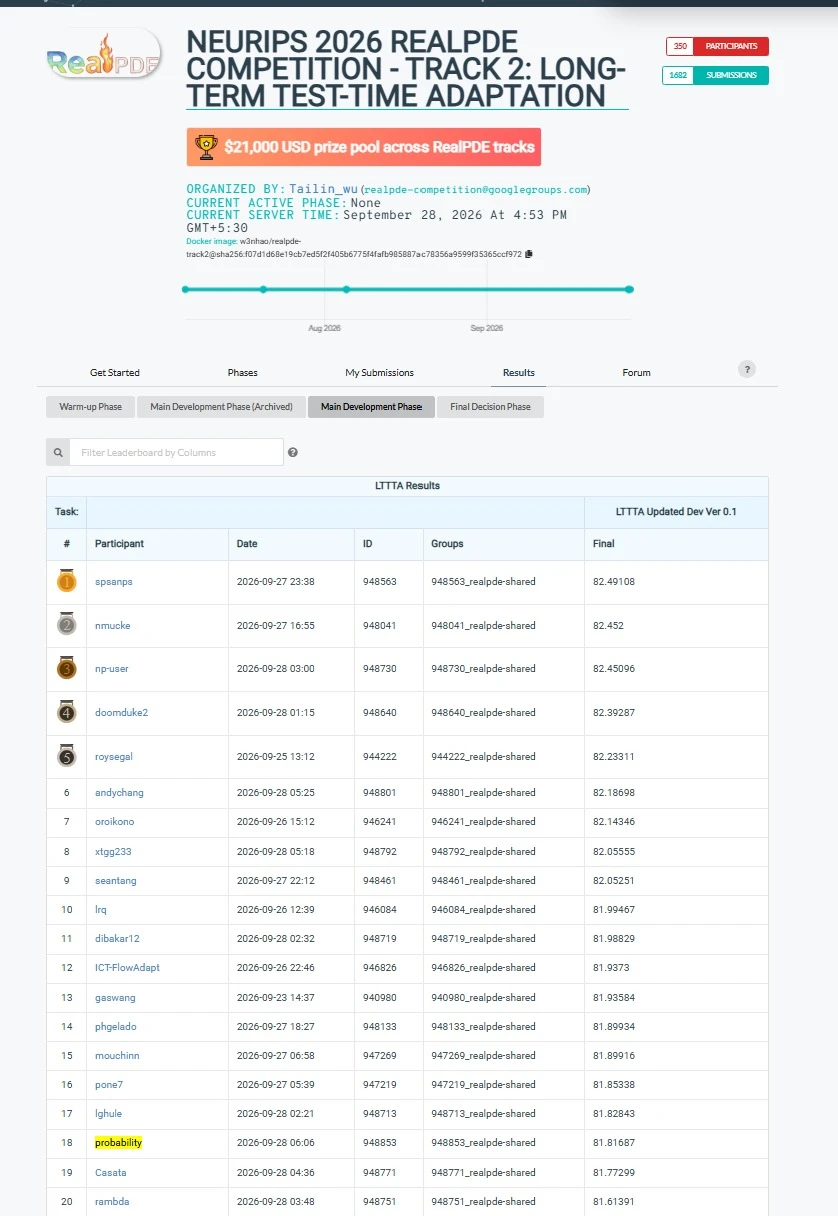Image resolution: width=838 pixels, height=1216 pixels.
Task: Click the fourth-place medal icon
Action: (x=67, y=712)
